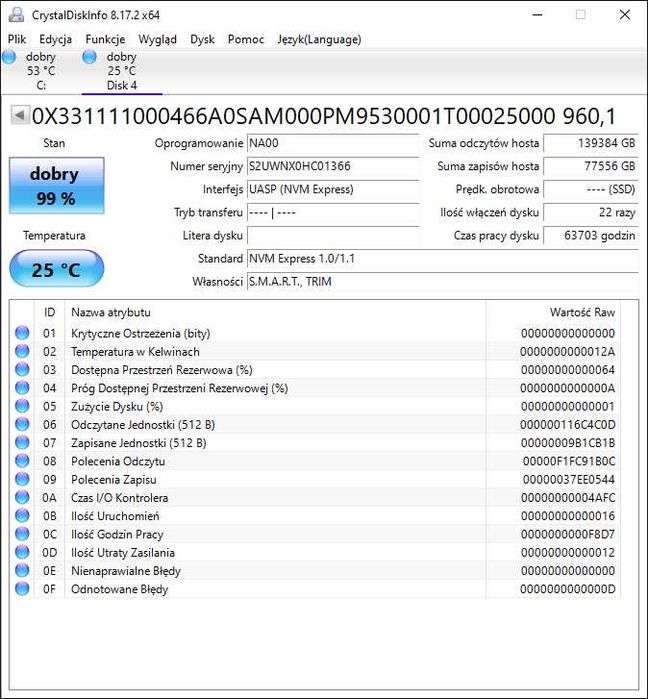Click status orb of Ilość Uruchomień row
The height and width of the screenshot is (699, 648).
pos(22,516)
